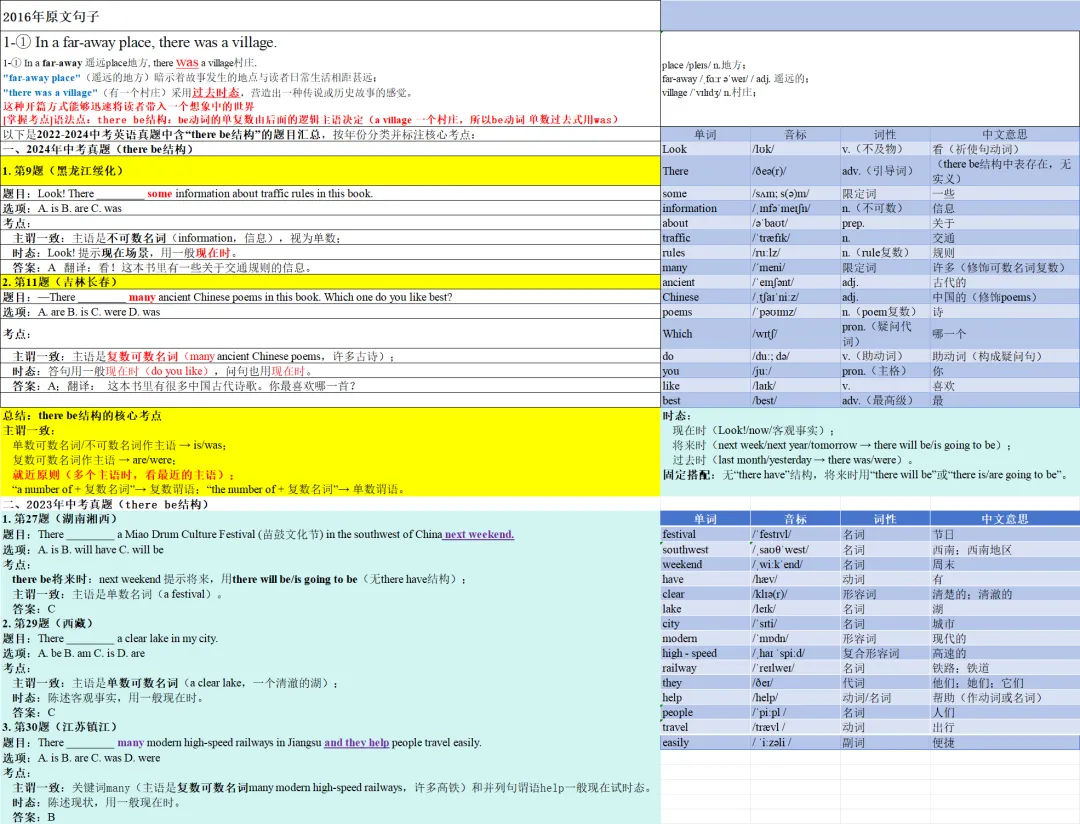Click the options row 'A. is B. are C. was'

[x=330, y=208]
